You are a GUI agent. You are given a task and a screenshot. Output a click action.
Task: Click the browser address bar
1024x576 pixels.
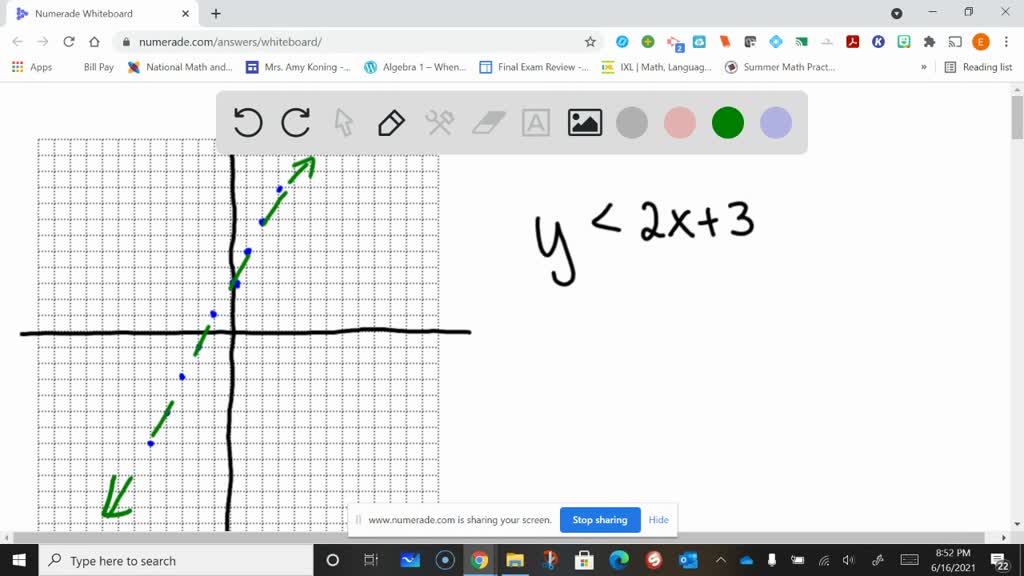[300, 43]
